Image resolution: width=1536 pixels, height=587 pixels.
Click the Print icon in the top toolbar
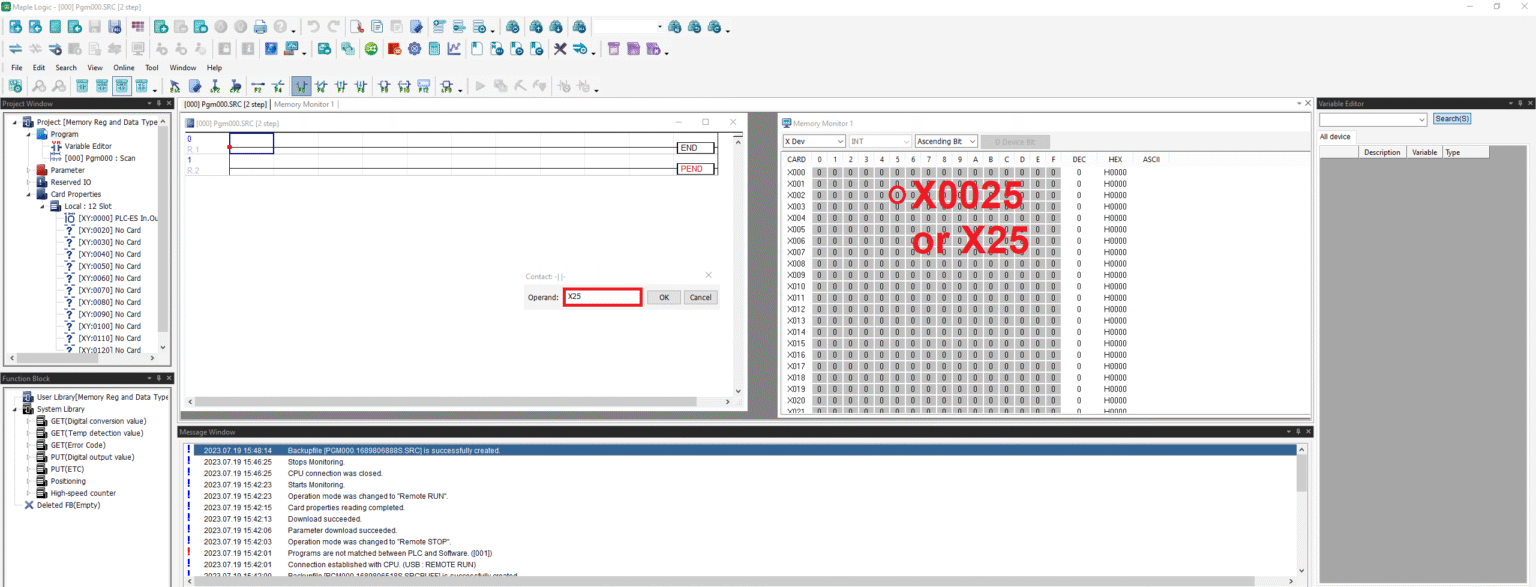coord(259,27)
